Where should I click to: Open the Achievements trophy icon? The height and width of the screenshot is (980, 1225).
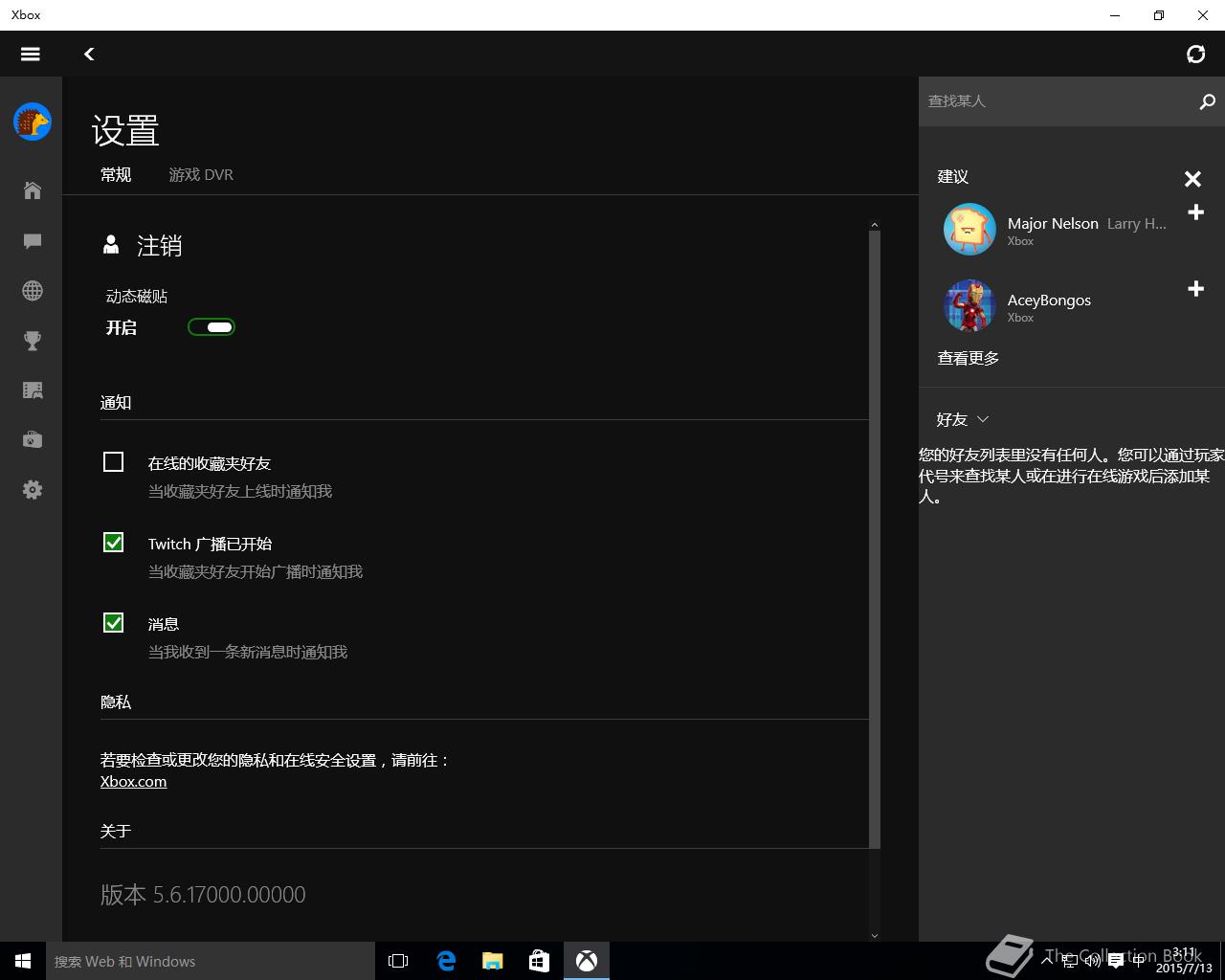pyautogui.click(x=33, y=341)
